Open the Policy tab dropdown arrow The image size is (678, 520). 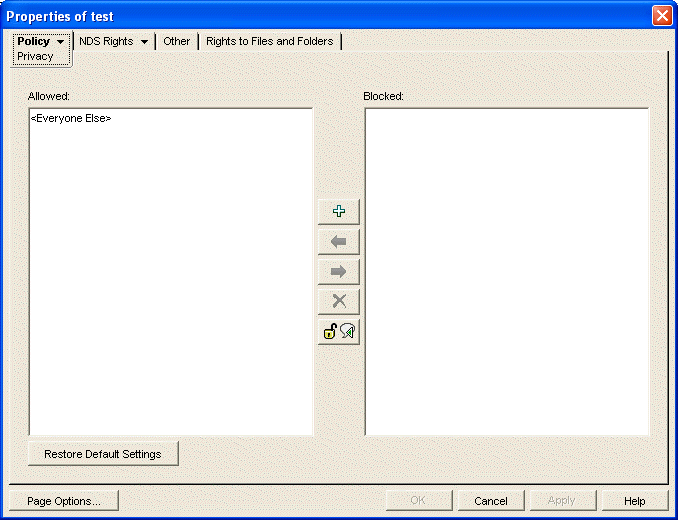(x=61, y=42)
